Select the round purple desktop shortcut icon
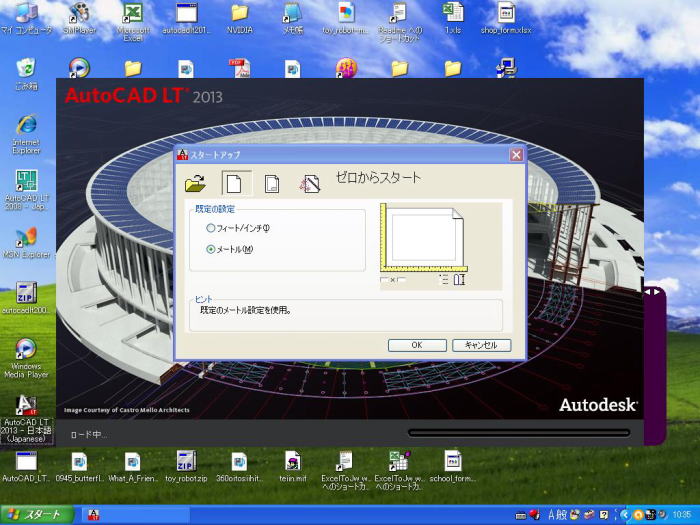The width and height of the screenshot is (700, 525). 346,68
